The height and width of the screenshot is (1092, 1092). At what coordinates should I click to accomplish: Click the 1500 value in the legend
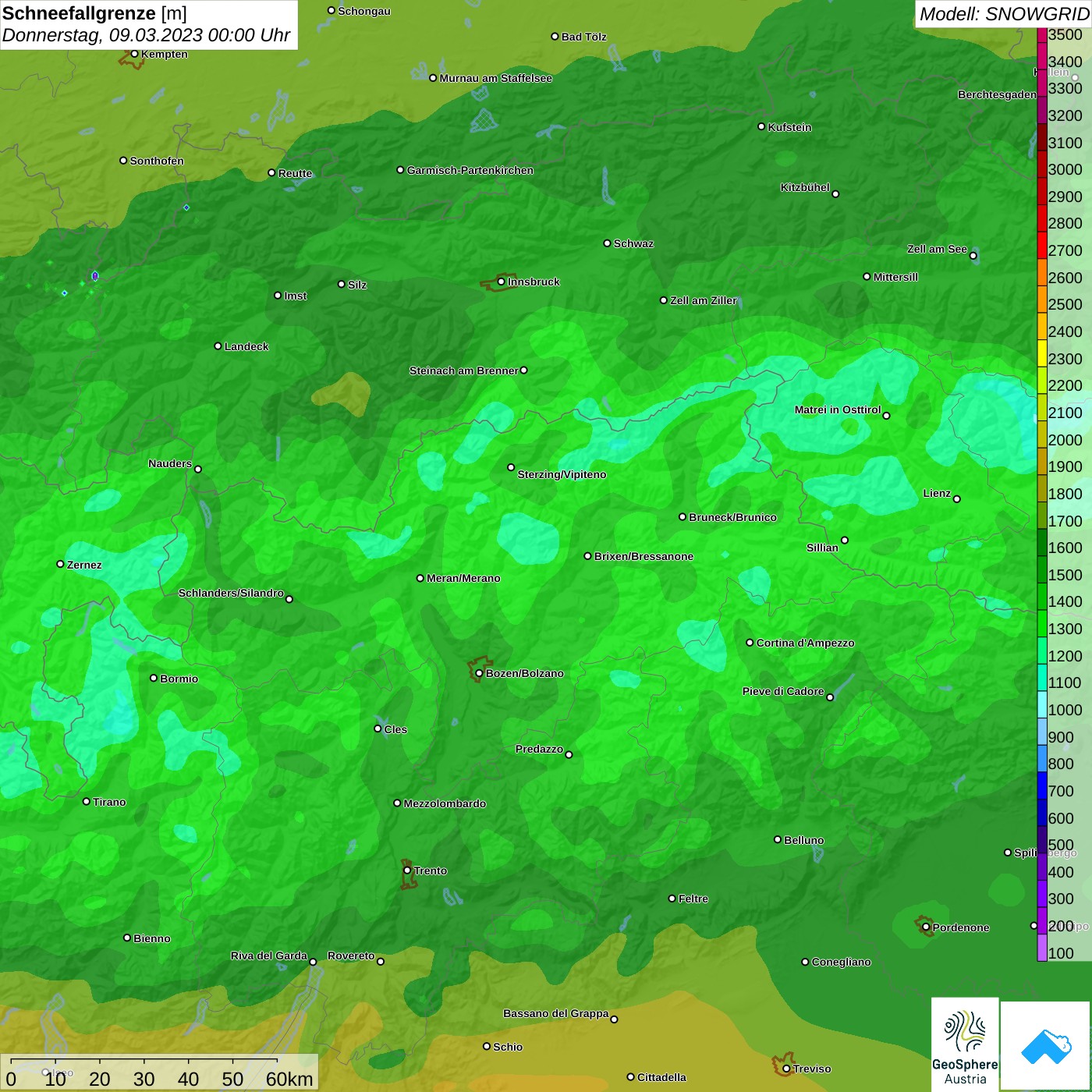pos(1065,575)
